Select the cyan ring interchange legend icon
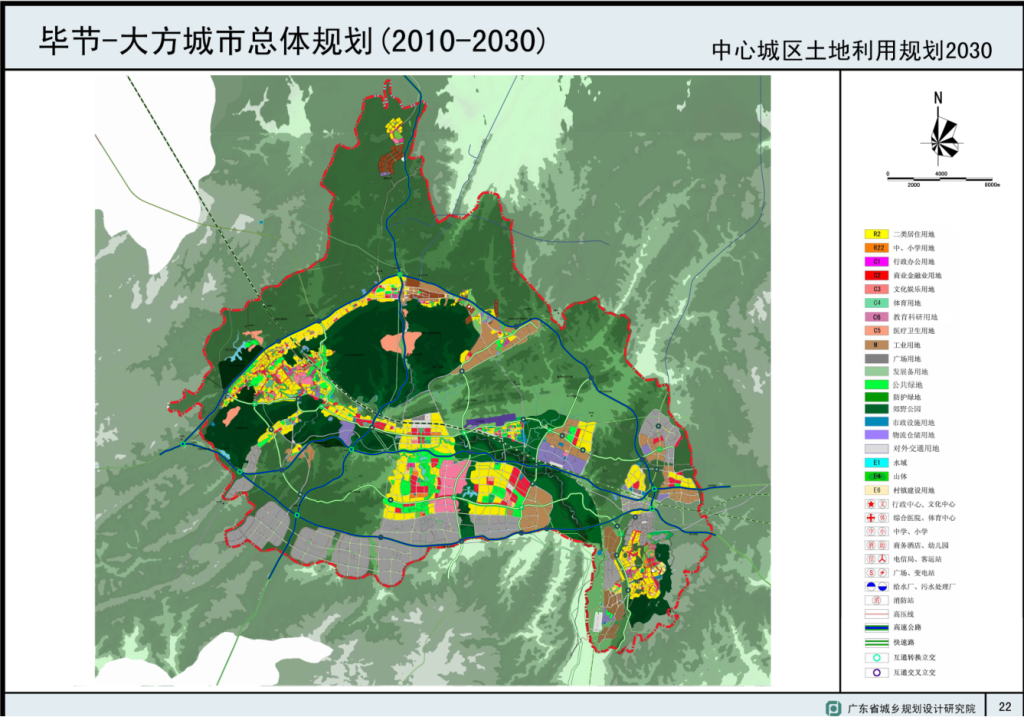This screenshot has width=1024, height=717. (x=877, y=658)
